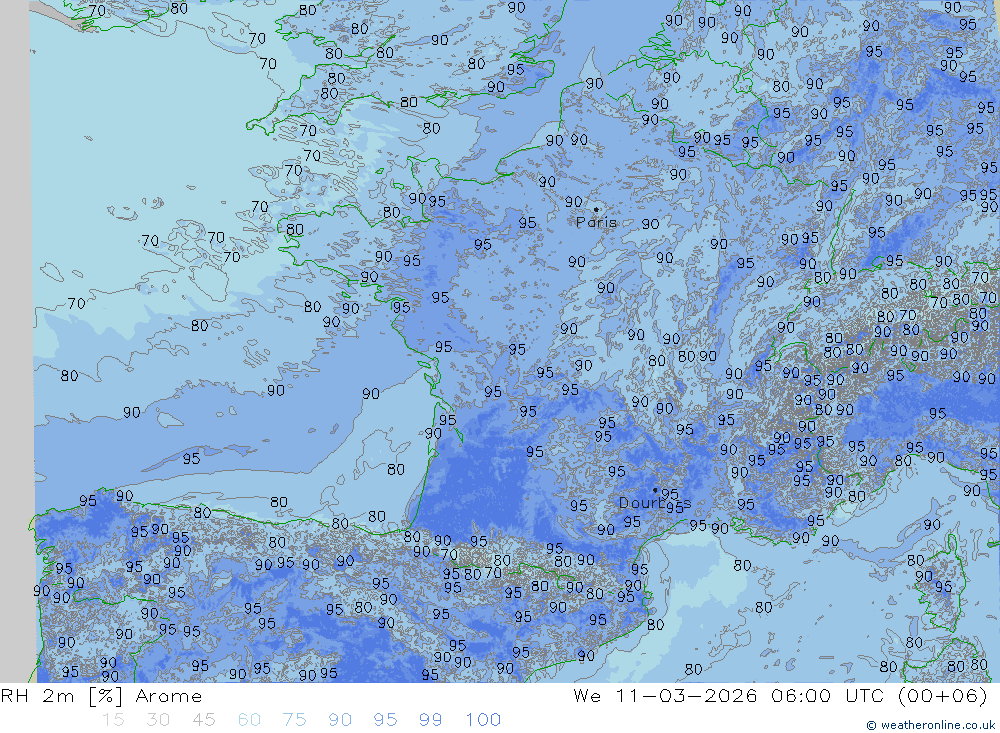
Task: Select legend value 30
Action: [158, 720]
